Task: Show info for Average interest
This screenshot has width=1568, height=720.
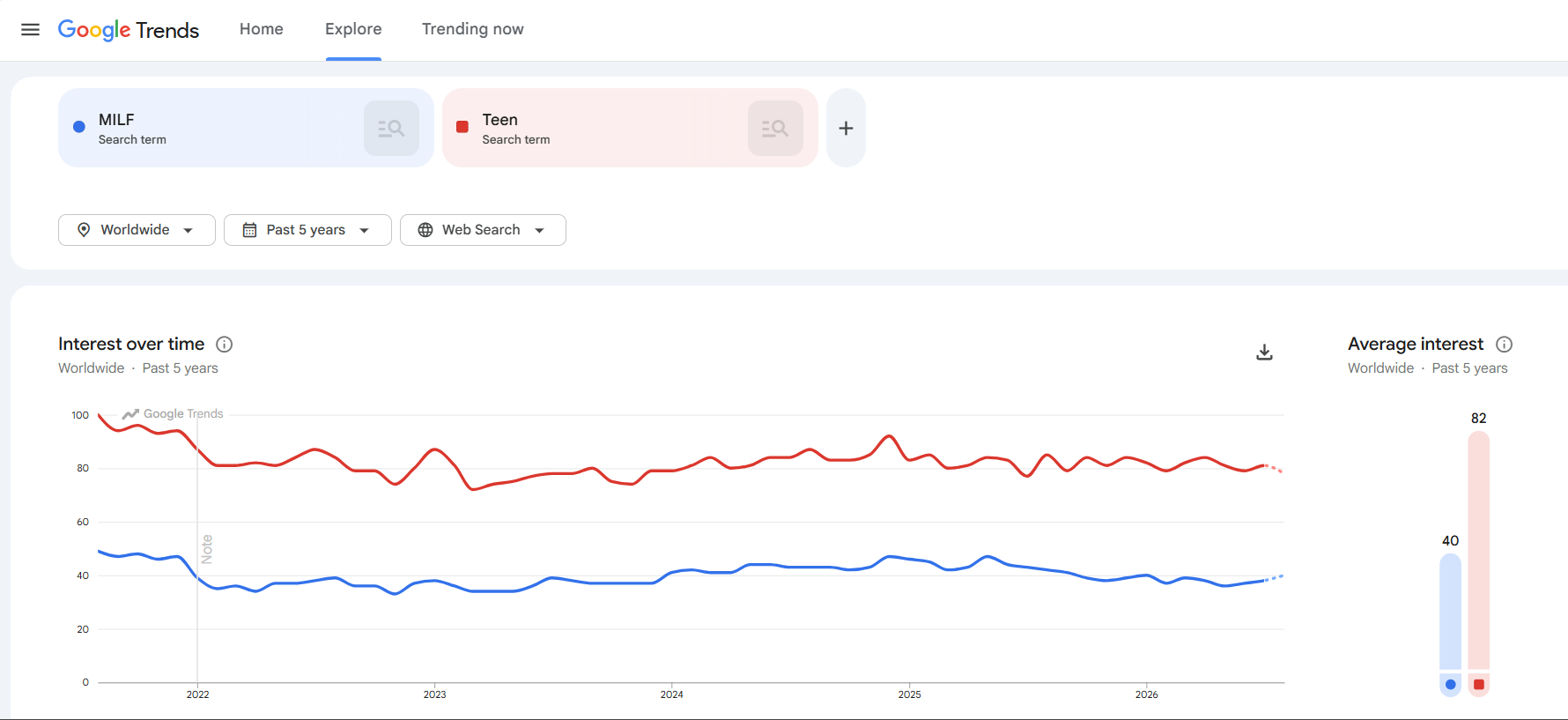Action: pos(1505,345)
